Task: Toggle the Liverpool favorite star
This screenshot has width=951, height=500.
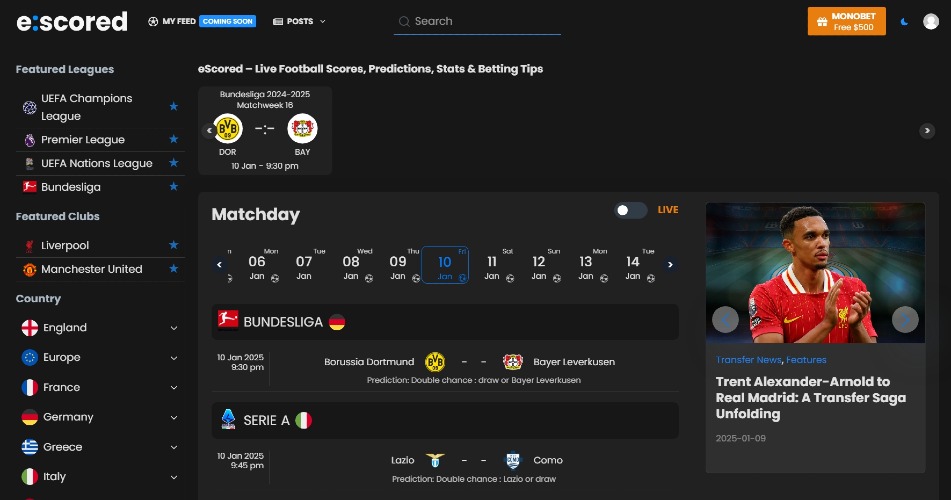Action: point(173,245)
